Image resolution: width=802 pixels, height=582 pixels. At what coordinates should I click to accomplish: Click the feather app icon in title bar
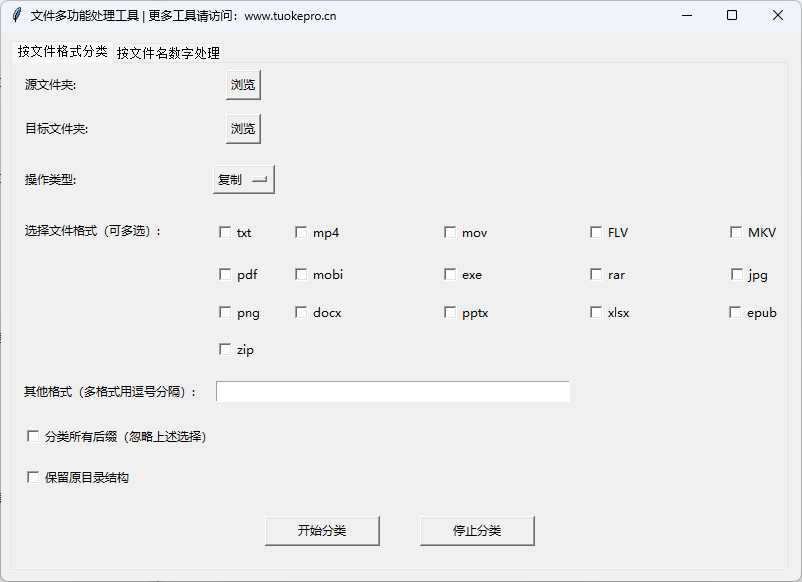coord(17,15)
